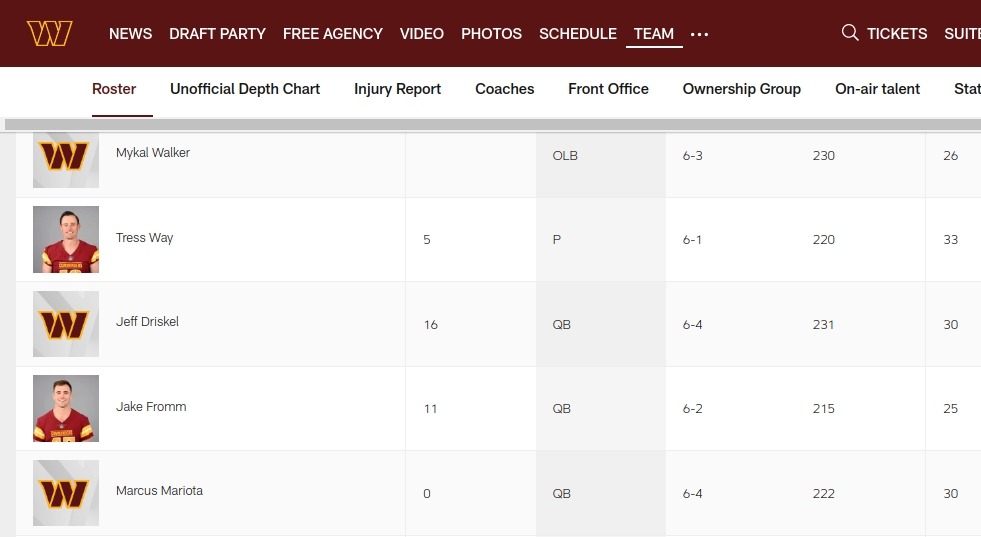The height and width of the screenshot is (537, 981).
Task: Expand the three-dot more menu
Action: [x=699, y=34]
